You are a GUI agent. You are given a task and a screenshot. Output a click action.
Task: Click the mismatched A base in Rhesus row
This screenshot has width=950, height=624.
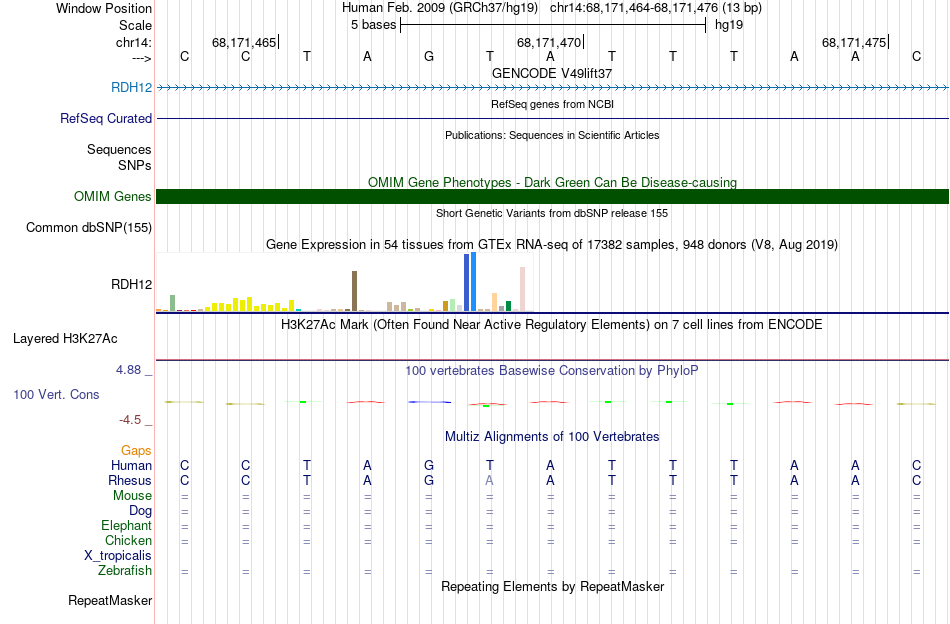click(490, 480)
